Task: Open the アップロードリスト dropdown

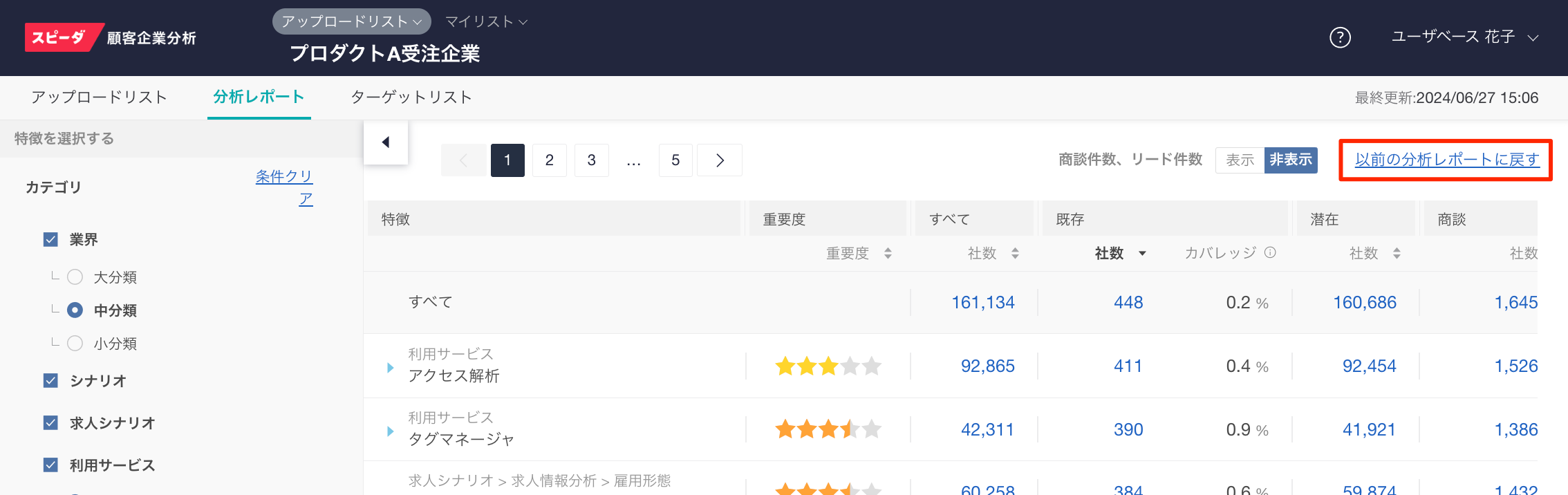Action: coord(351,21)
